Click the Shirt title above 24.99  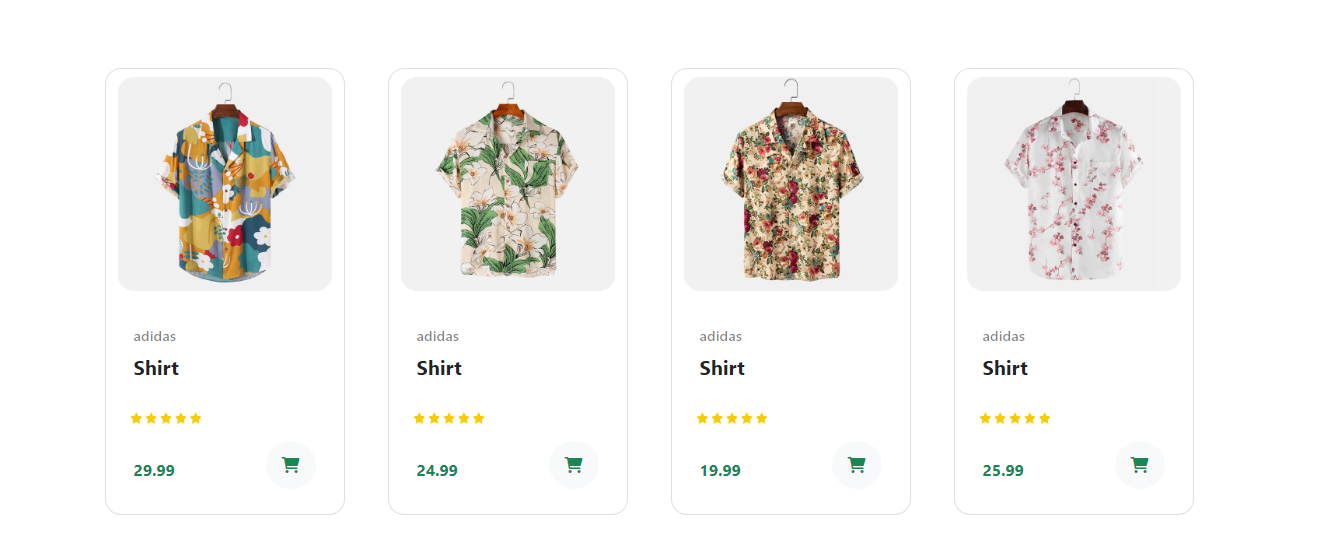439,368
